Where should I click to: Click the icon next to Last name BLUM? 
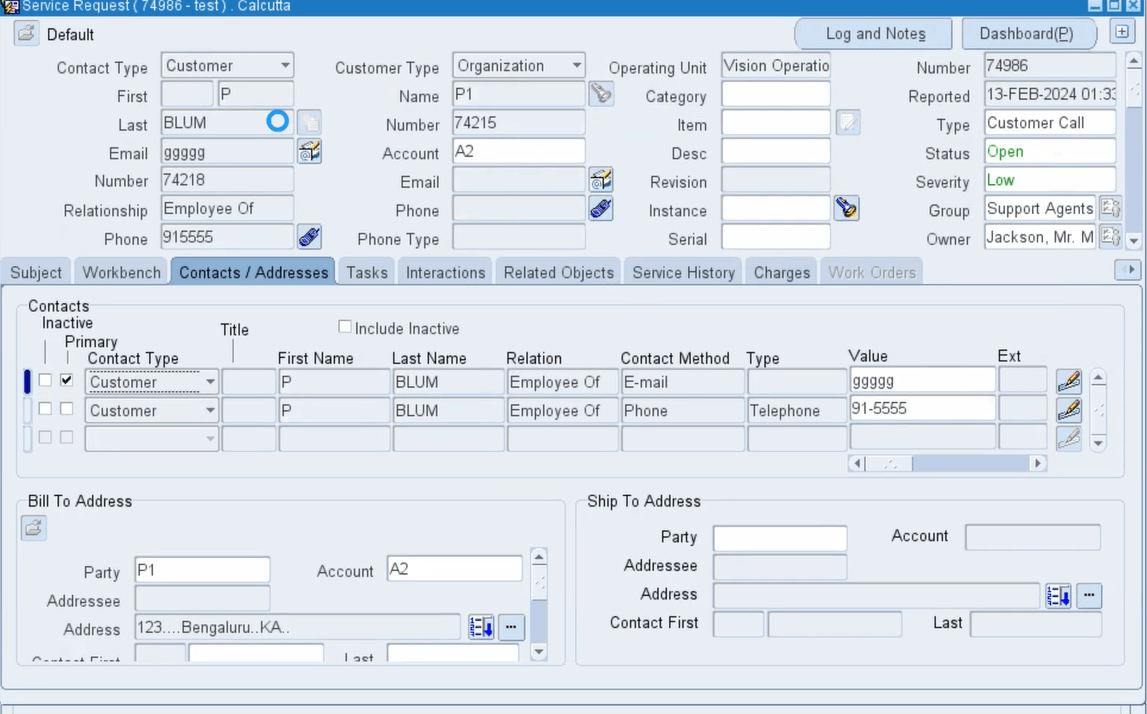pos(309,122)
